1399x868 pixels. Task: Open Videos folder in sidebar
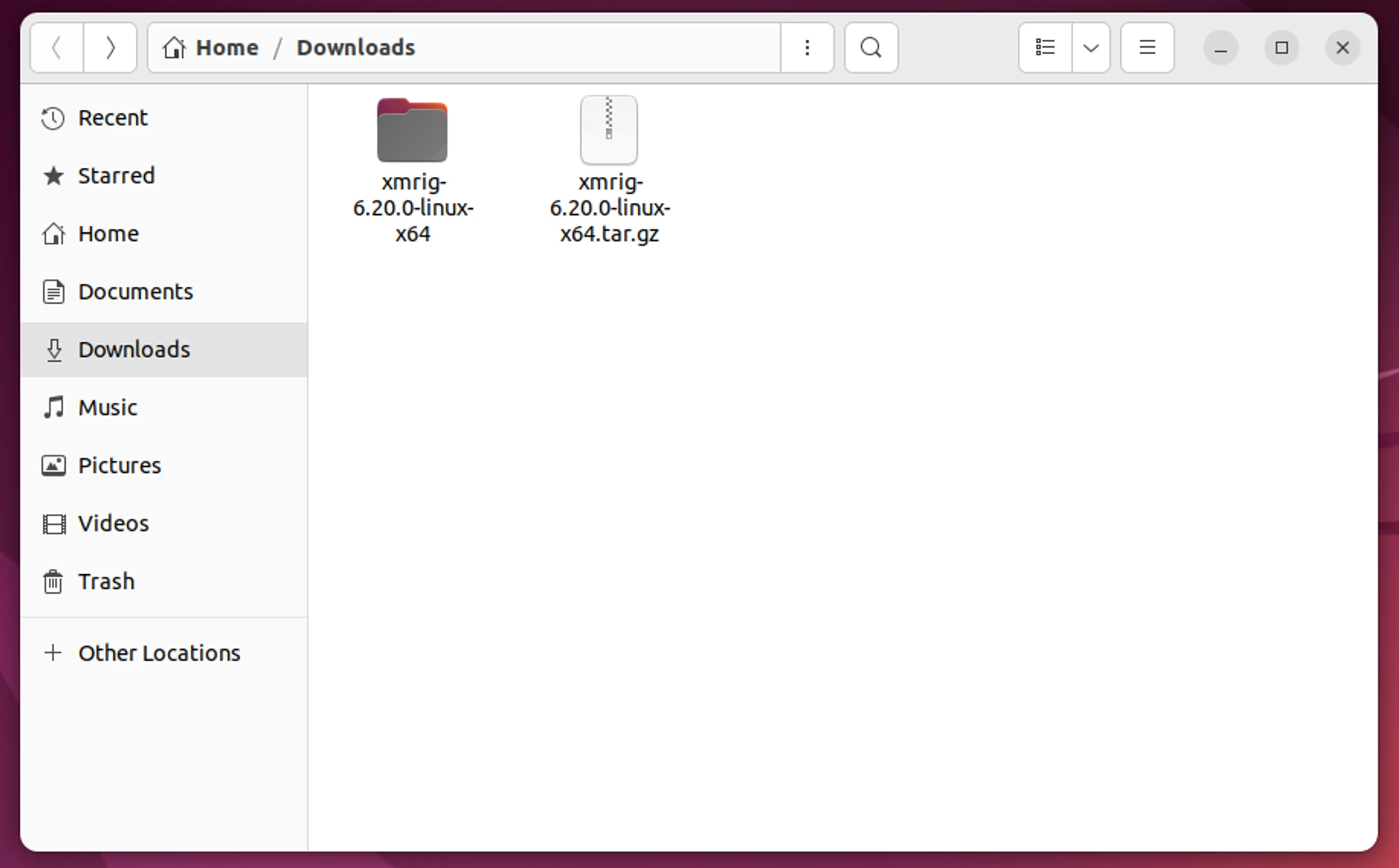[113, 524]
